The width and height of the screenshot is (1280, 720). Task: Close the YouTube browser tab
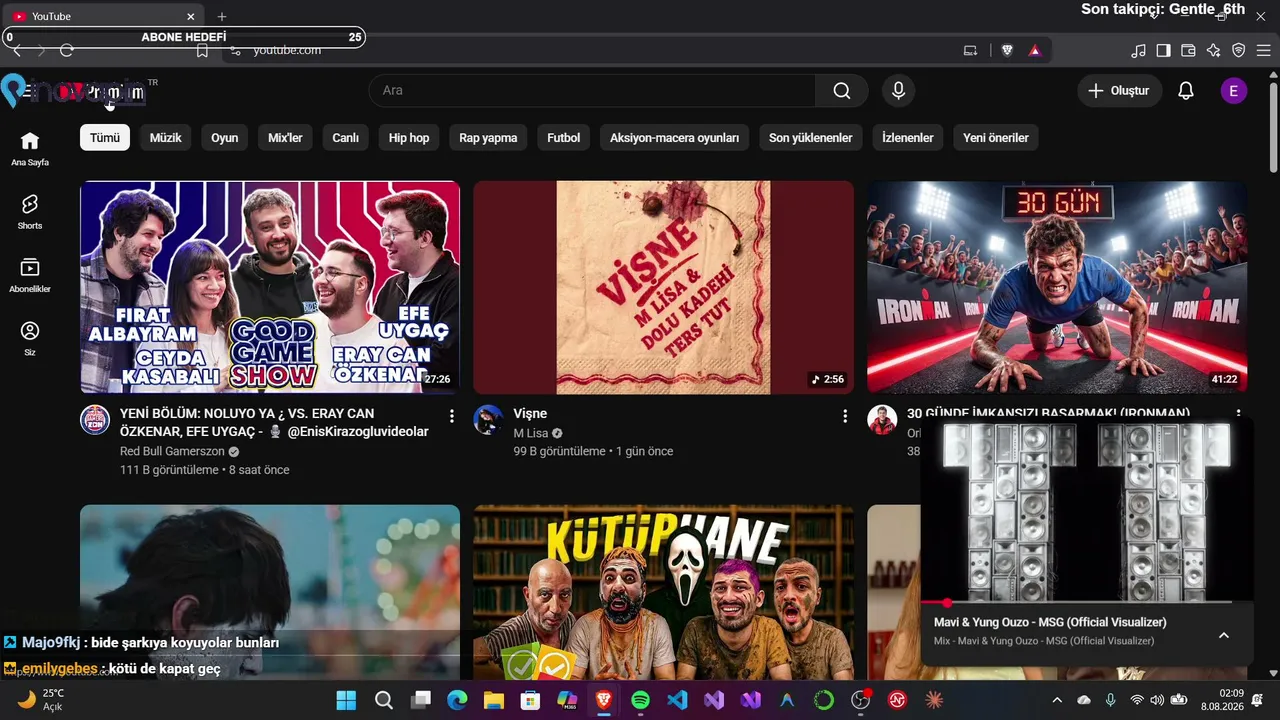pyautogui.click(x=191, y=16)
